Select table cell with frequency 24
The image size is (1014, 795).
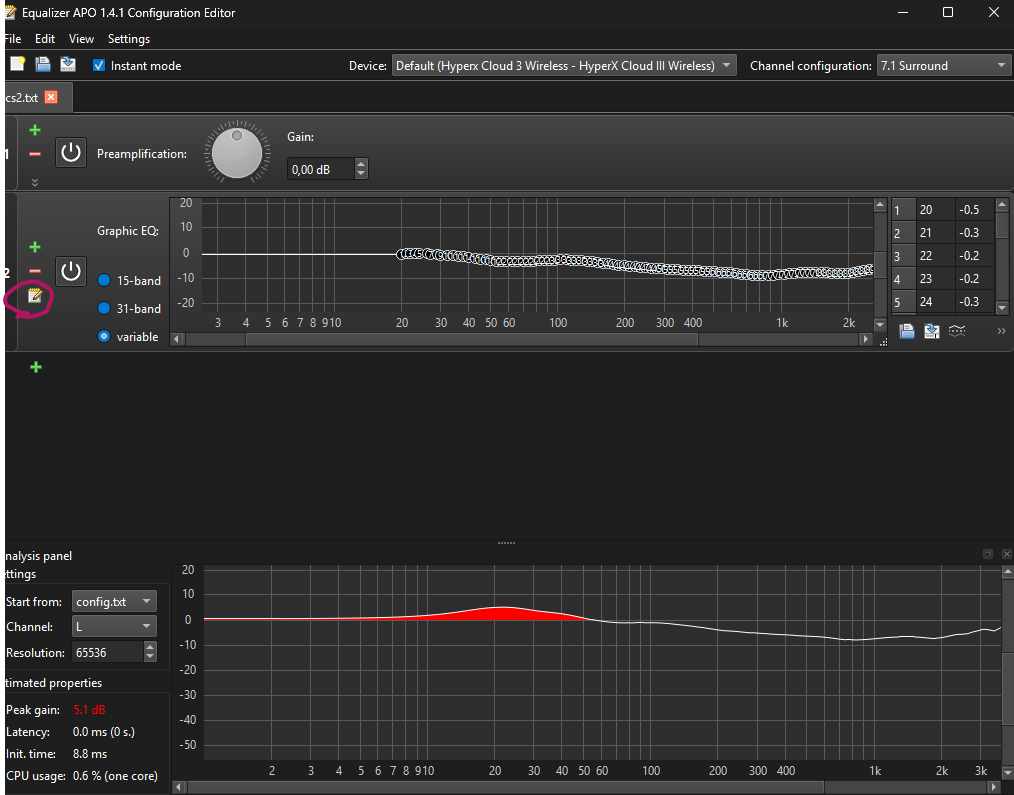pos(936,301)
